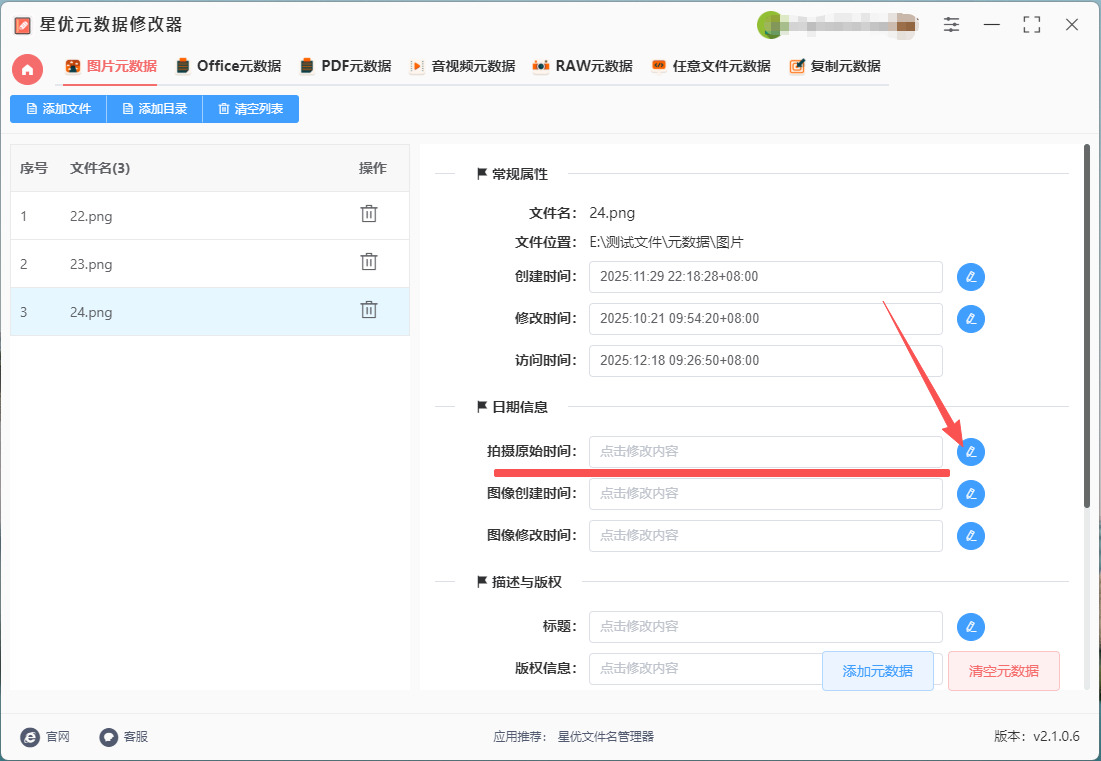
Task: Click the 图像创建时间 input field
Action: pyautogui.click(x=765, y=494)
